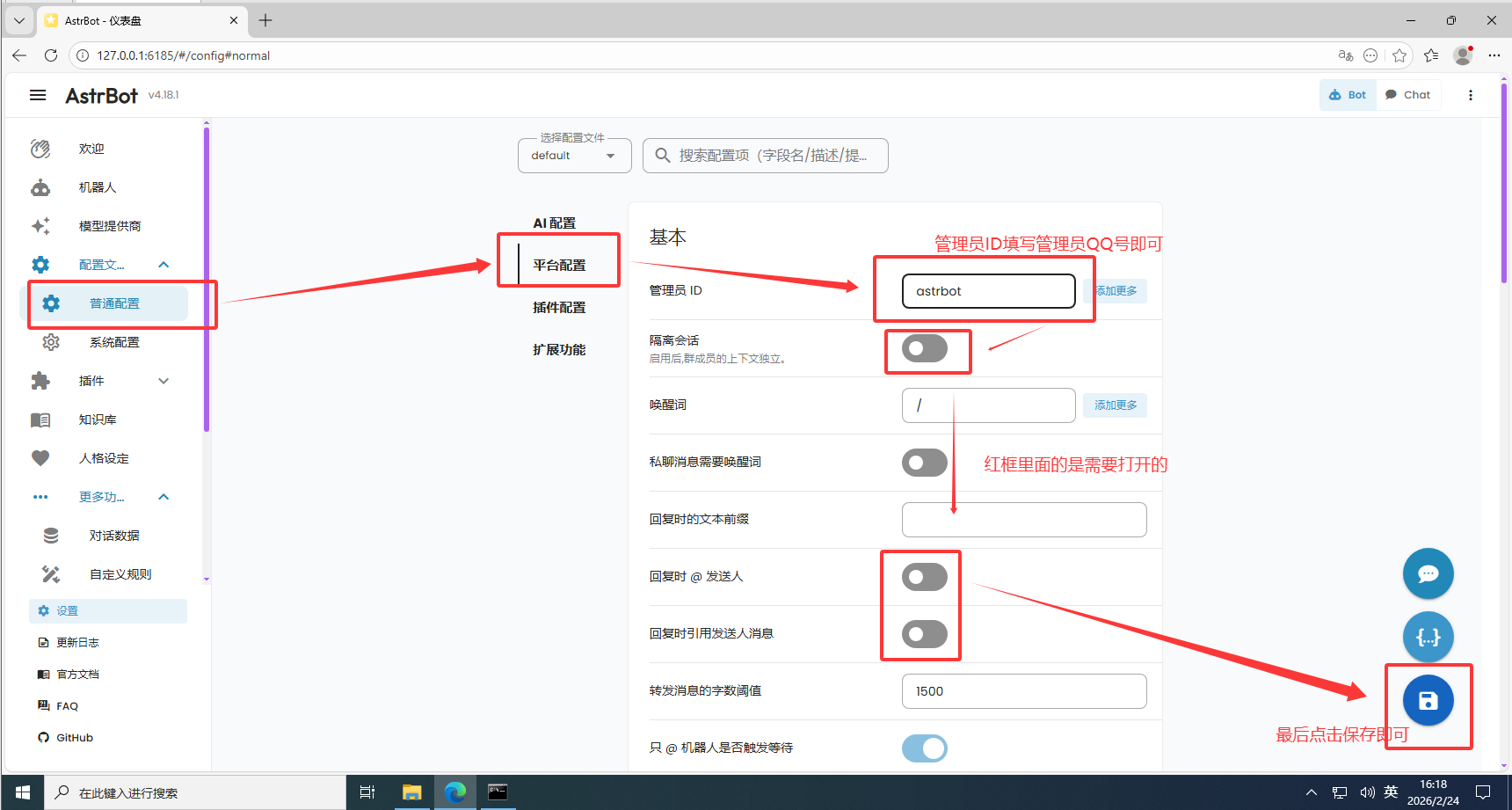Click the 插件 puzzle piece icon
The height and width of the screenshot is (810, 1512).
coord(40,381)
